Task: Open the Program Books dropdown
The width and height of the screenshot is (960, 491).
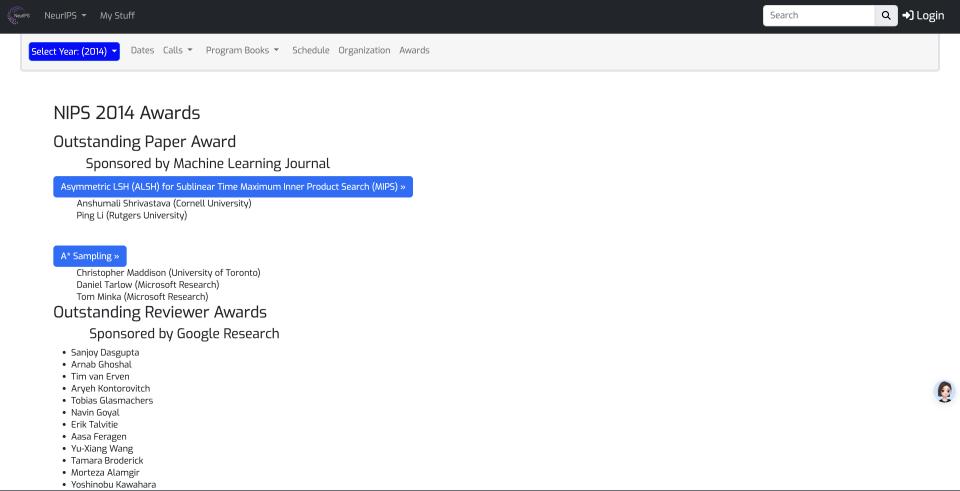Action: click(x=242, y=51)
